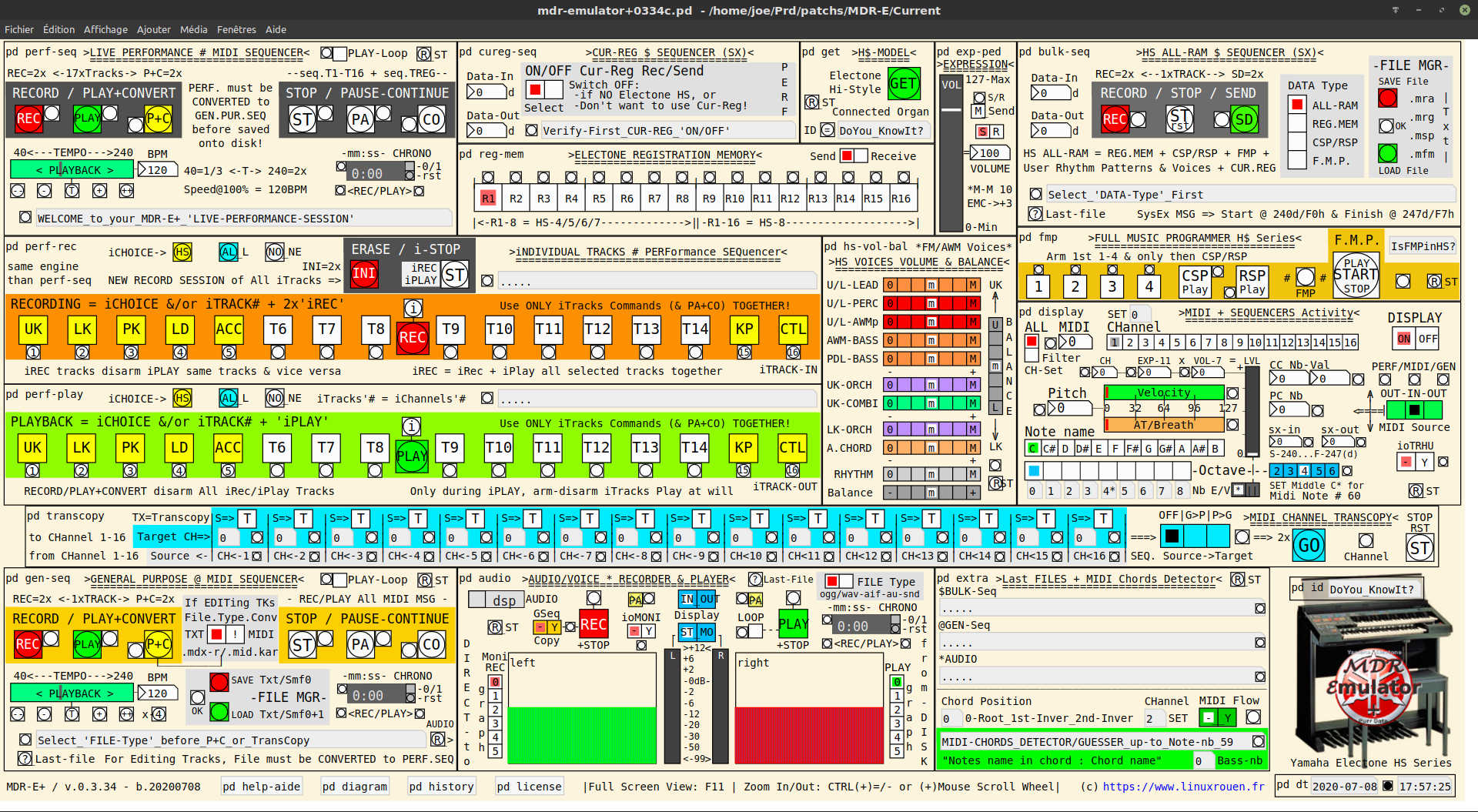Open the pd cureg-seq subpatch

pyautogui.click(x=498, y=52)
